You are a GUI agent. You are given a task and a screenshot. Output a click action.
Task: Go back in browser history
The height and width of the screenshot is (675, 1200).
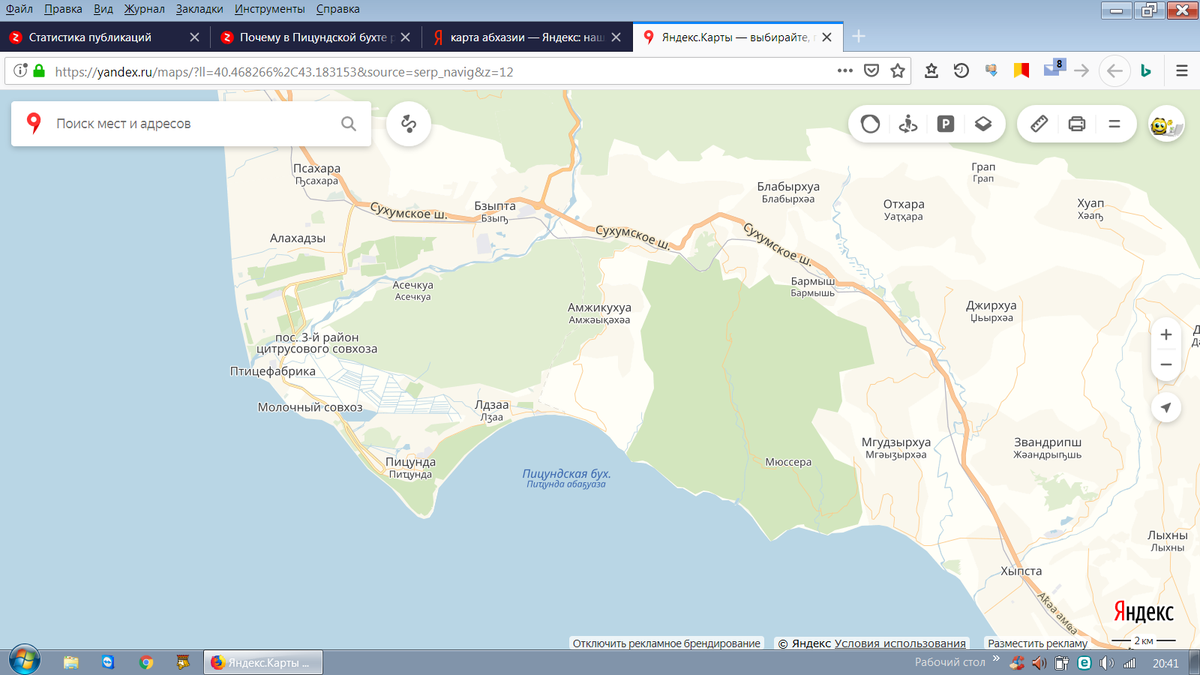tap(1115, 70)
